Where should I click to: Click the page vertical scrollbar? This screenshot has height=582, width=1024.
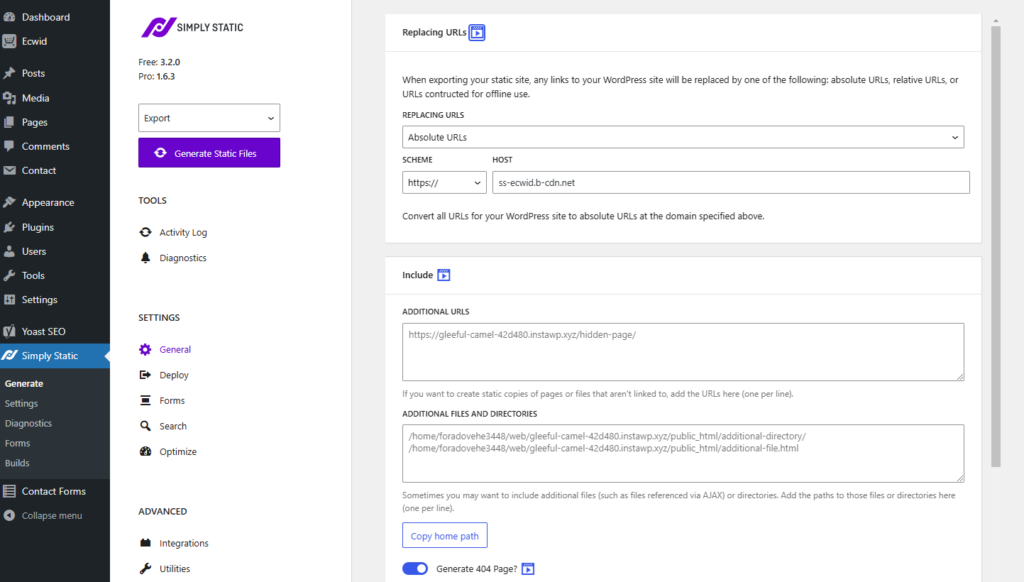[995, 246]
